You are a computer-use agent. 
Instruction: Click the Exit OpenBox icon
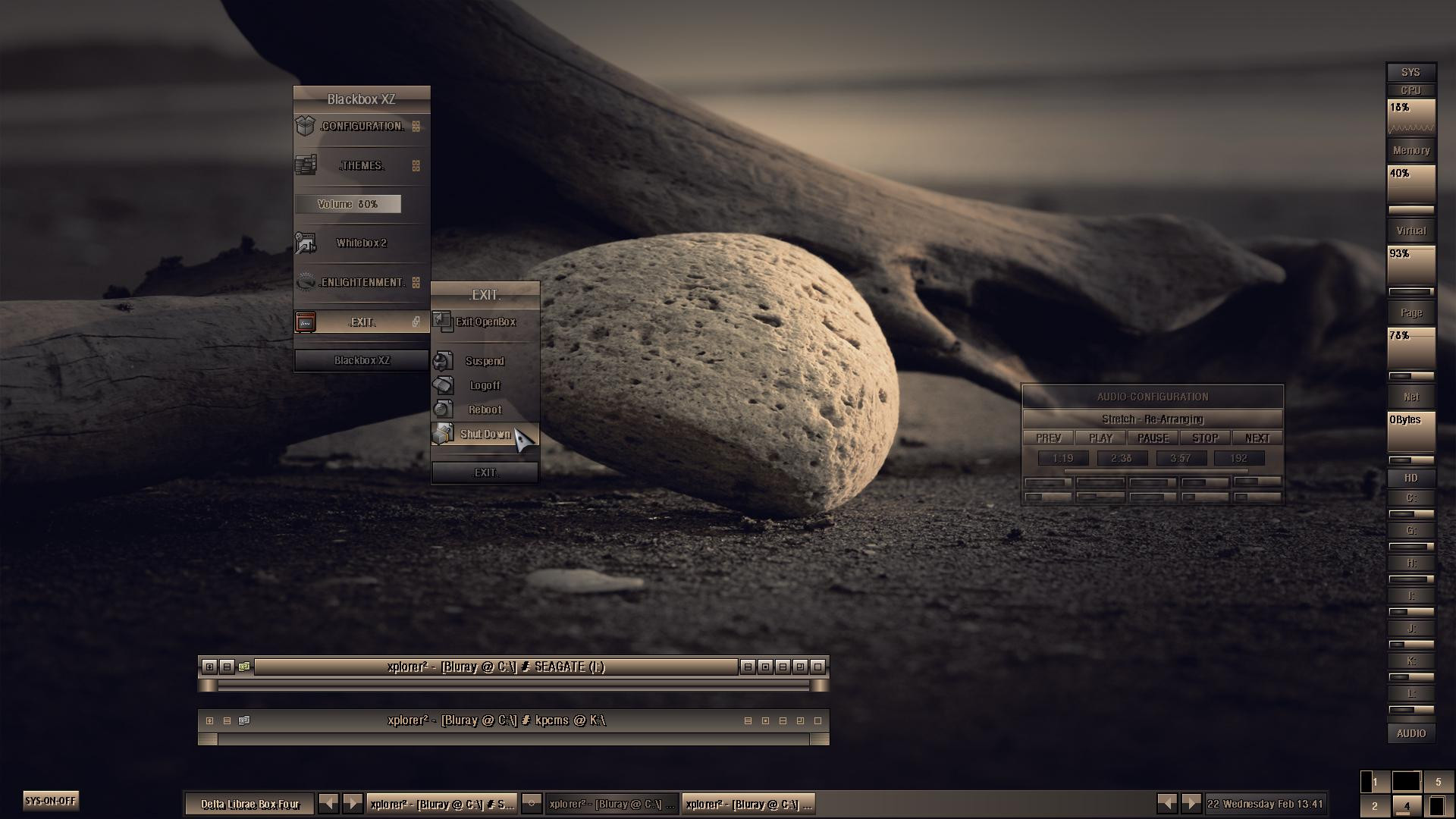442,322
